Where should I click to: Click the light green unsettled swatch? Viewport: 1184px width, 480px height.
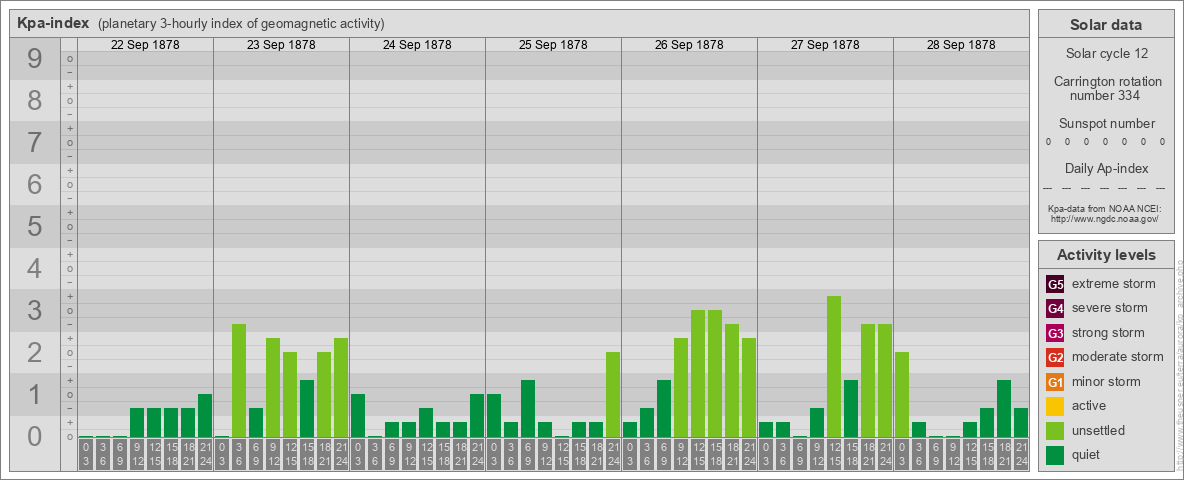coord(1055,431)
